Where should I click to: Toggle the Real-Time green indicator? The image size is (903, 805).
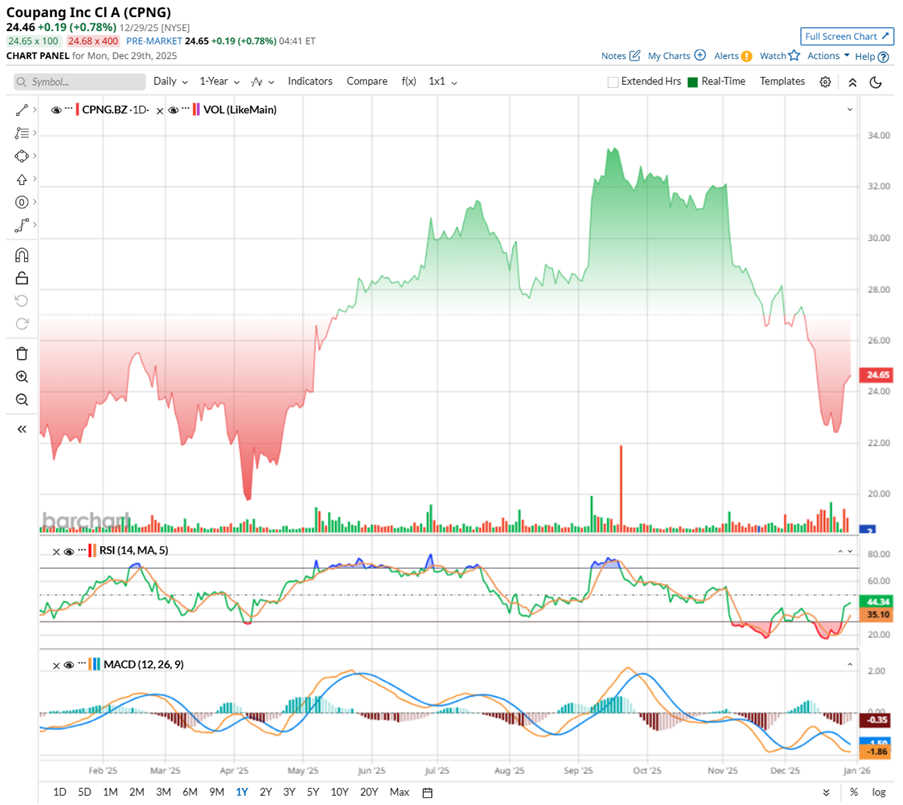point(693,82)
